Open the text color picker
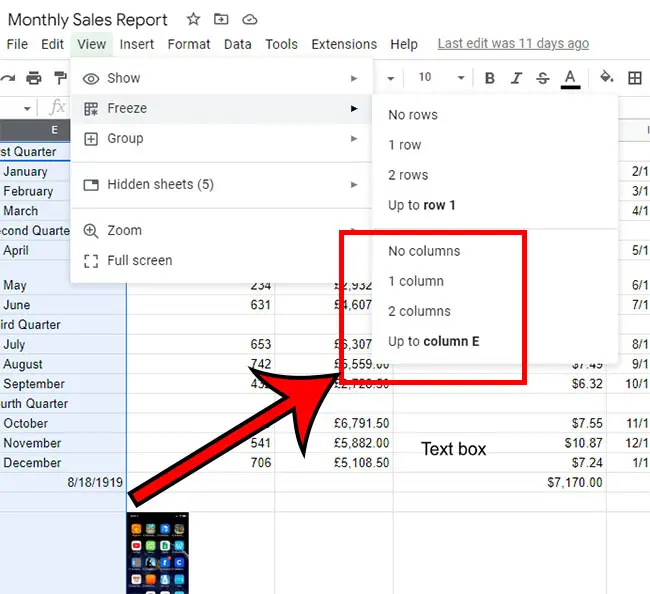Viewport: 650px width, 594px height. pos(570,78)
